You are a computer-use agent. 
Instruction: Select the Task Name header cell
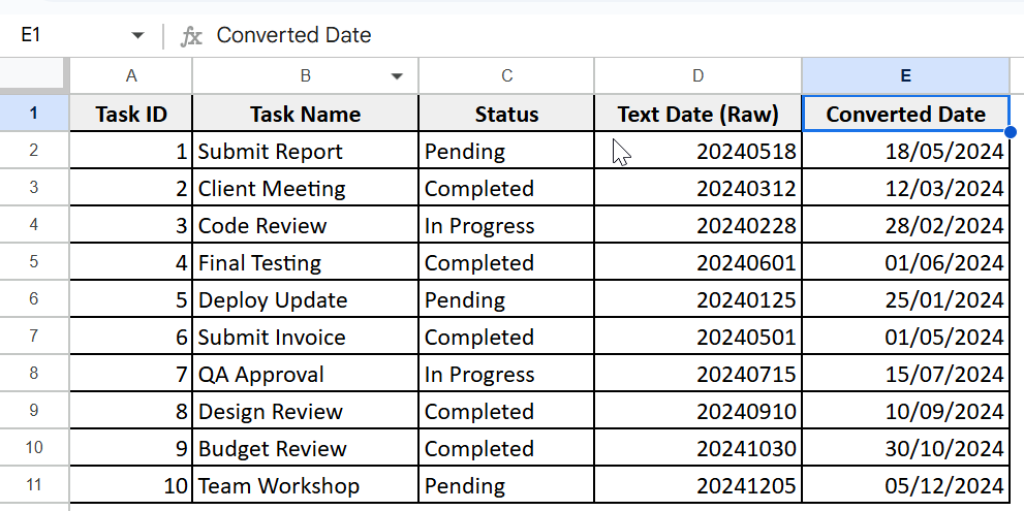pos(305,114)
